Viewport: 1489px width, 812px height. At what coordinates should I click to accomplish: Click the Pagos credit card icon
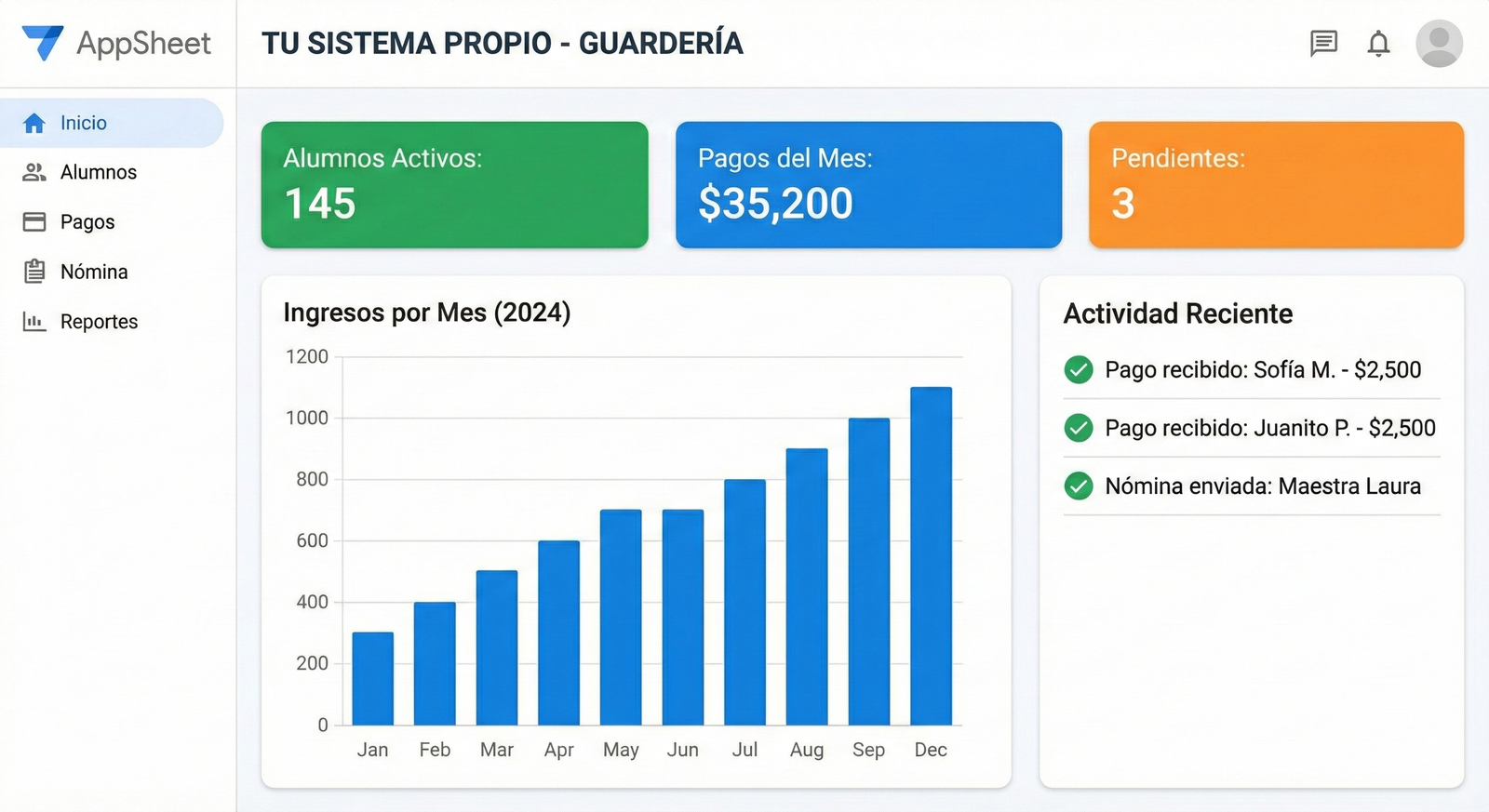click(x=34, y=221)
